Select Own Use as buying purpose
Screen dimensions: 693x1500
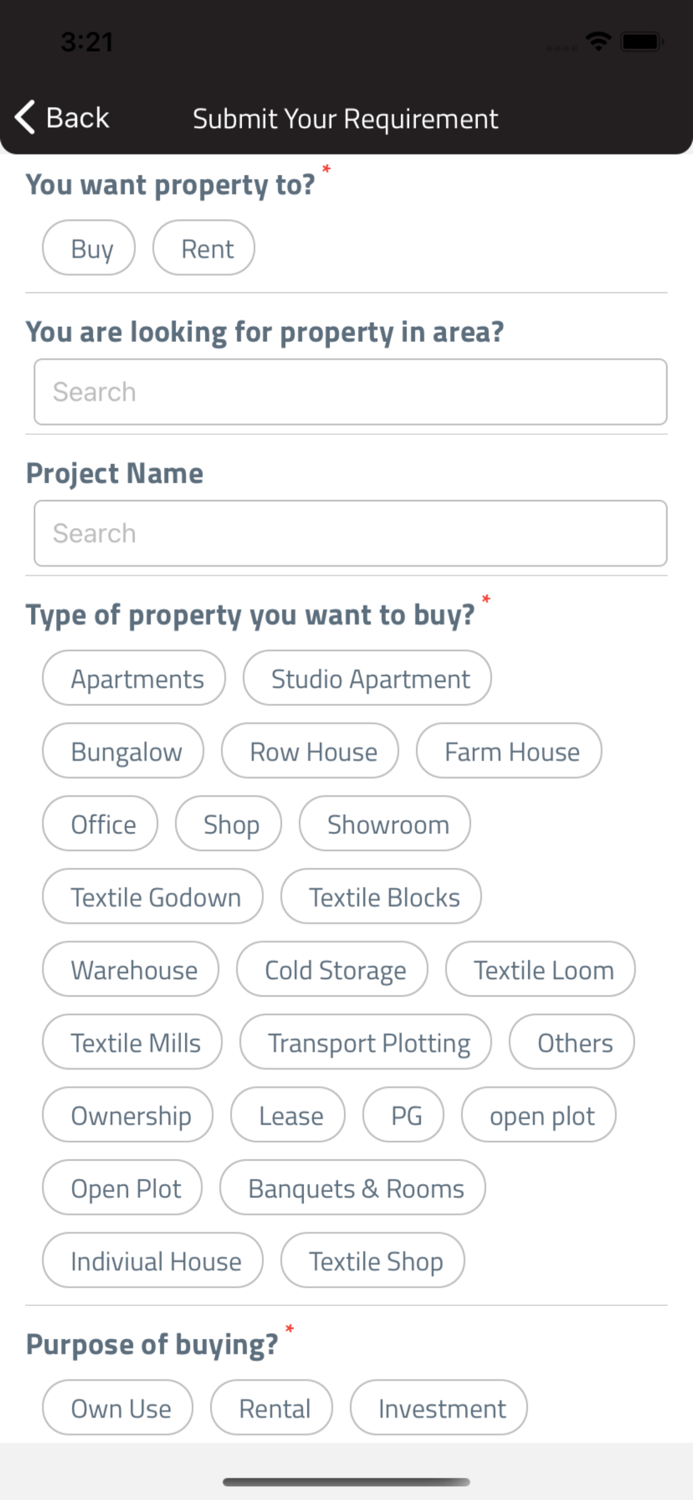pyautogui.click(x=117, y=1407)
